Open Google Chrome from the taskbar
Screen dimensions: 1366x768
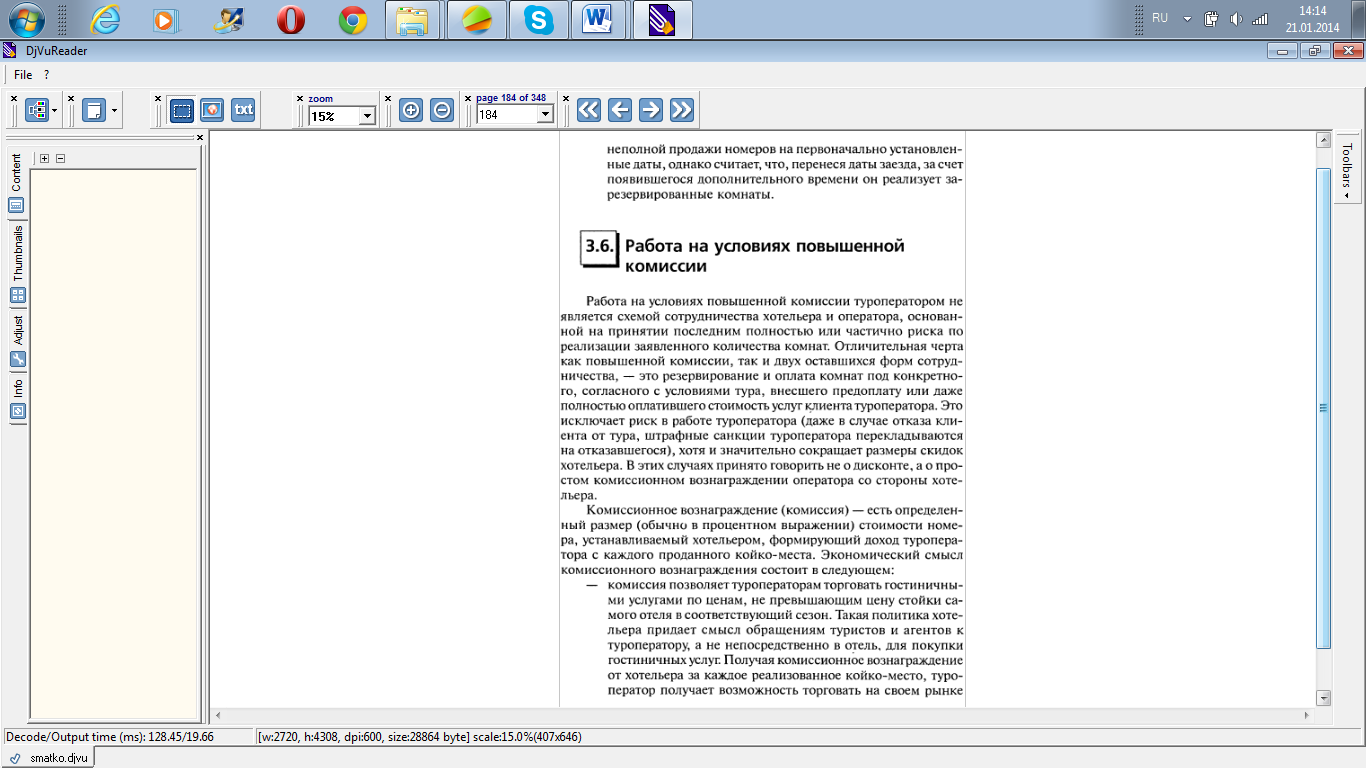coord(353,19)
